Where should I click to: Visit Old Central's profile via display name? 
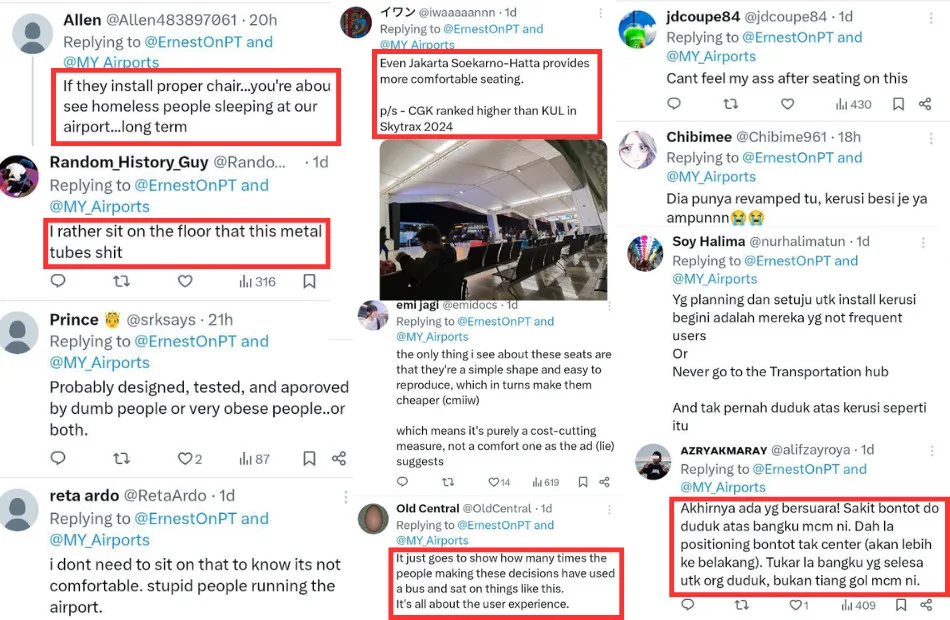pyautogui.click(x=428, y=509)
